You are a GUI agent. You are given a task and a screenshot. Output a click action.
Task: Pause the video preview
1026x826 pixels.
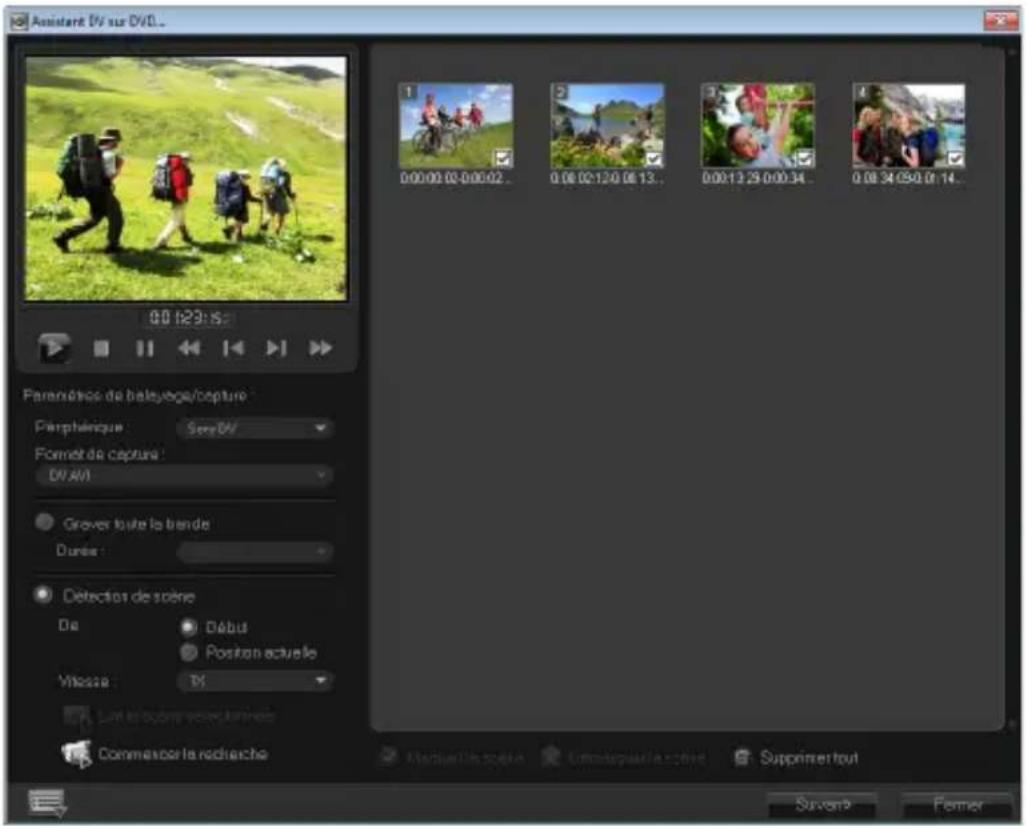point(144,346)
